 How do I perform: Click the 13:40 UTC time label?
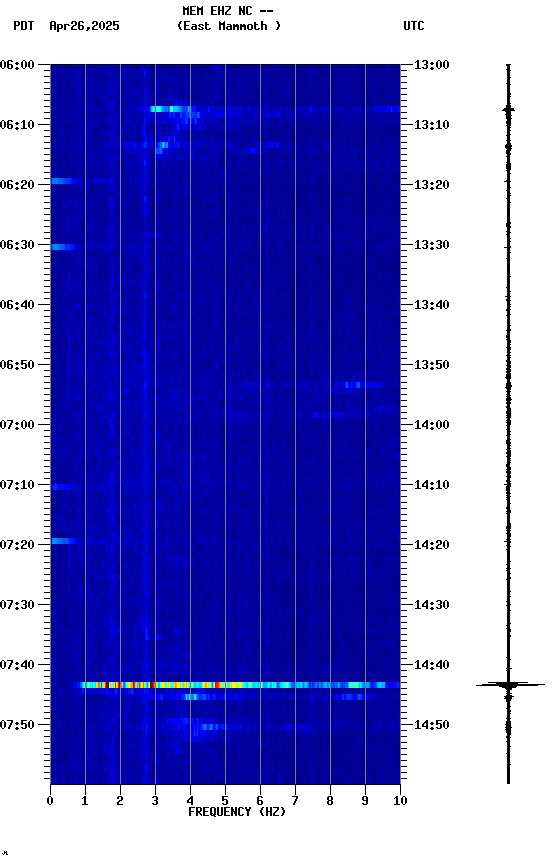(432, 305)
